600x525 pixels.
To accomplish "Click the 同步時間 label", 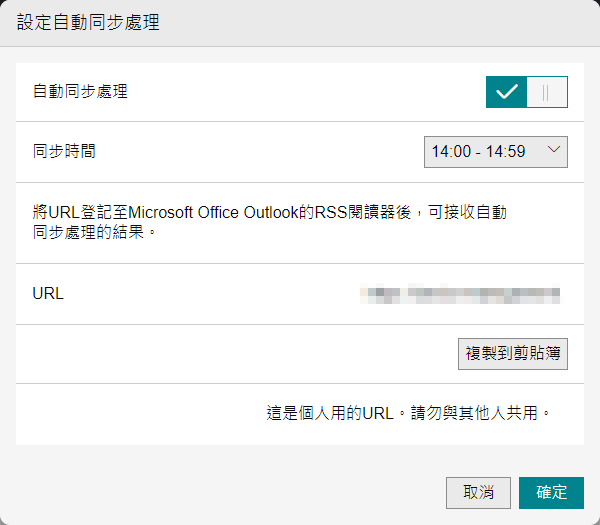I will (65, 152).
